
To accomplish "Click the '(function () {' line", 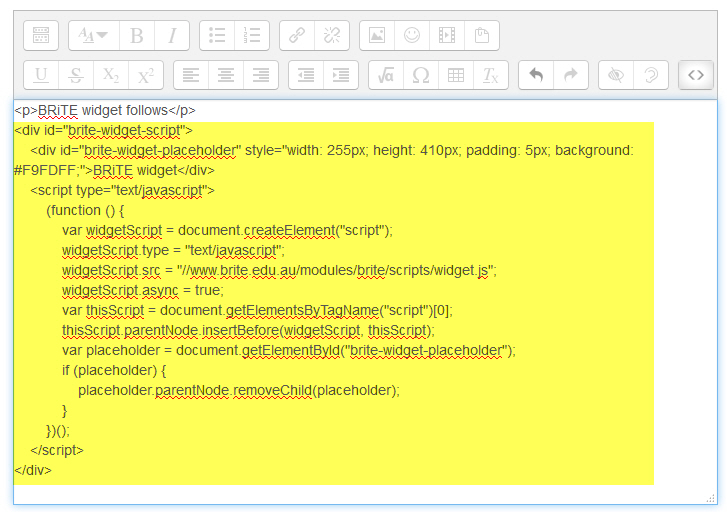I will pos(85,211).
